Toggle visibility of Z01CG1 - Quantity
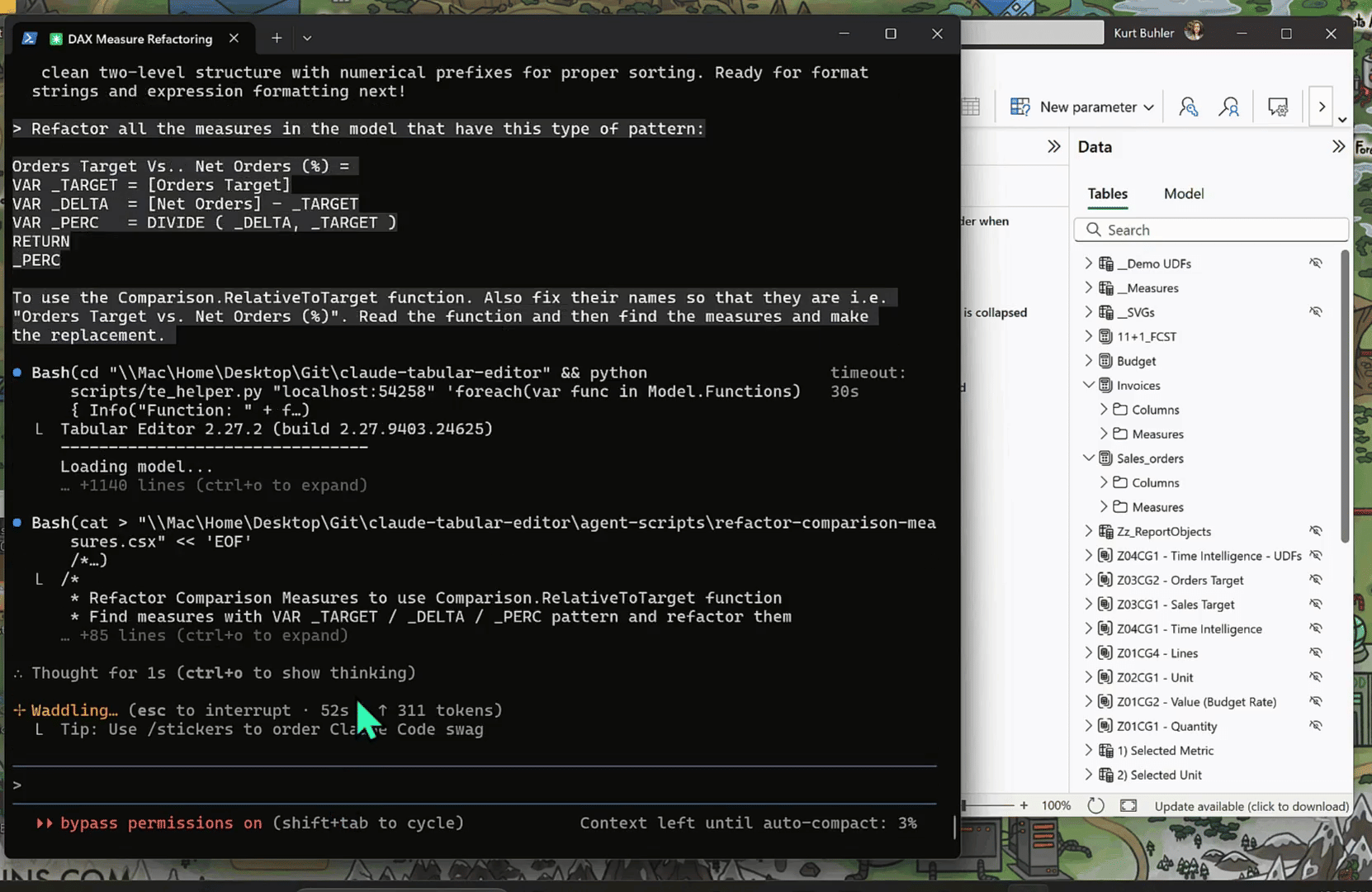This screenshot has width=1372, height=892. pyautogui.click(x=1316, y=726)
